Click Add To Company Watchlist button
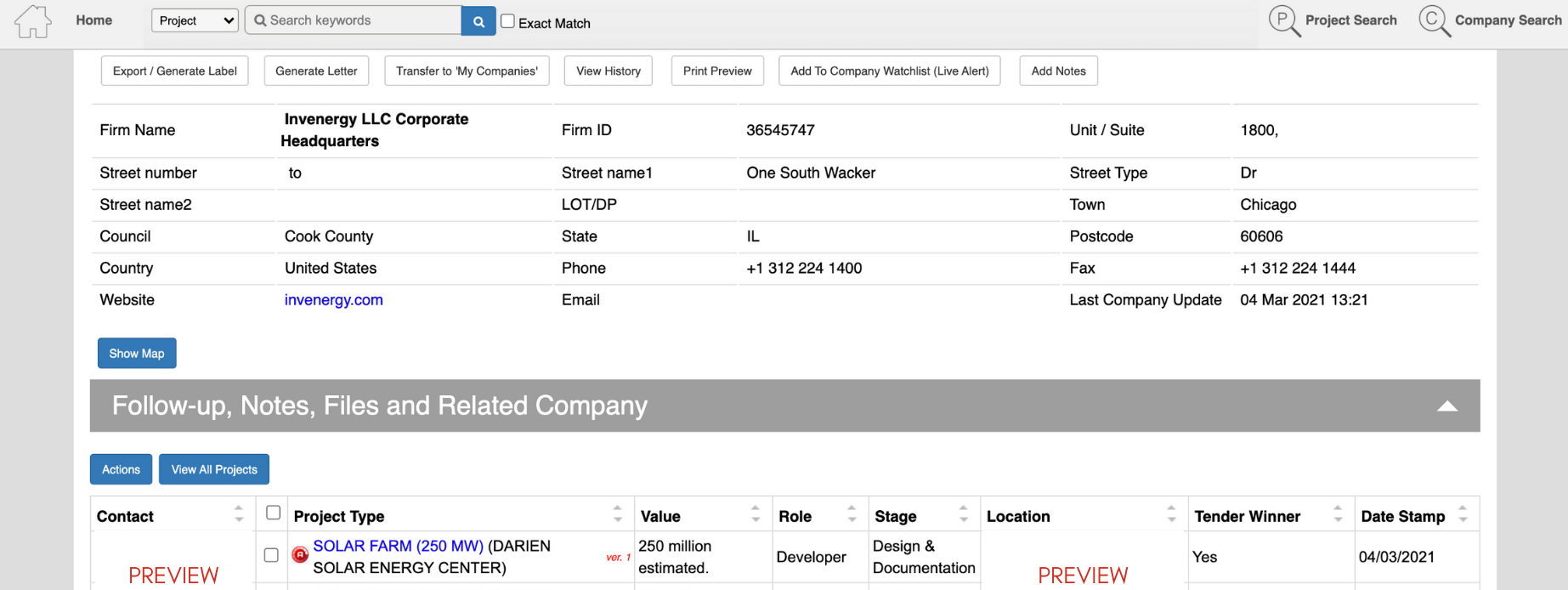The image size is (1568, 590). tap(890, 71)
